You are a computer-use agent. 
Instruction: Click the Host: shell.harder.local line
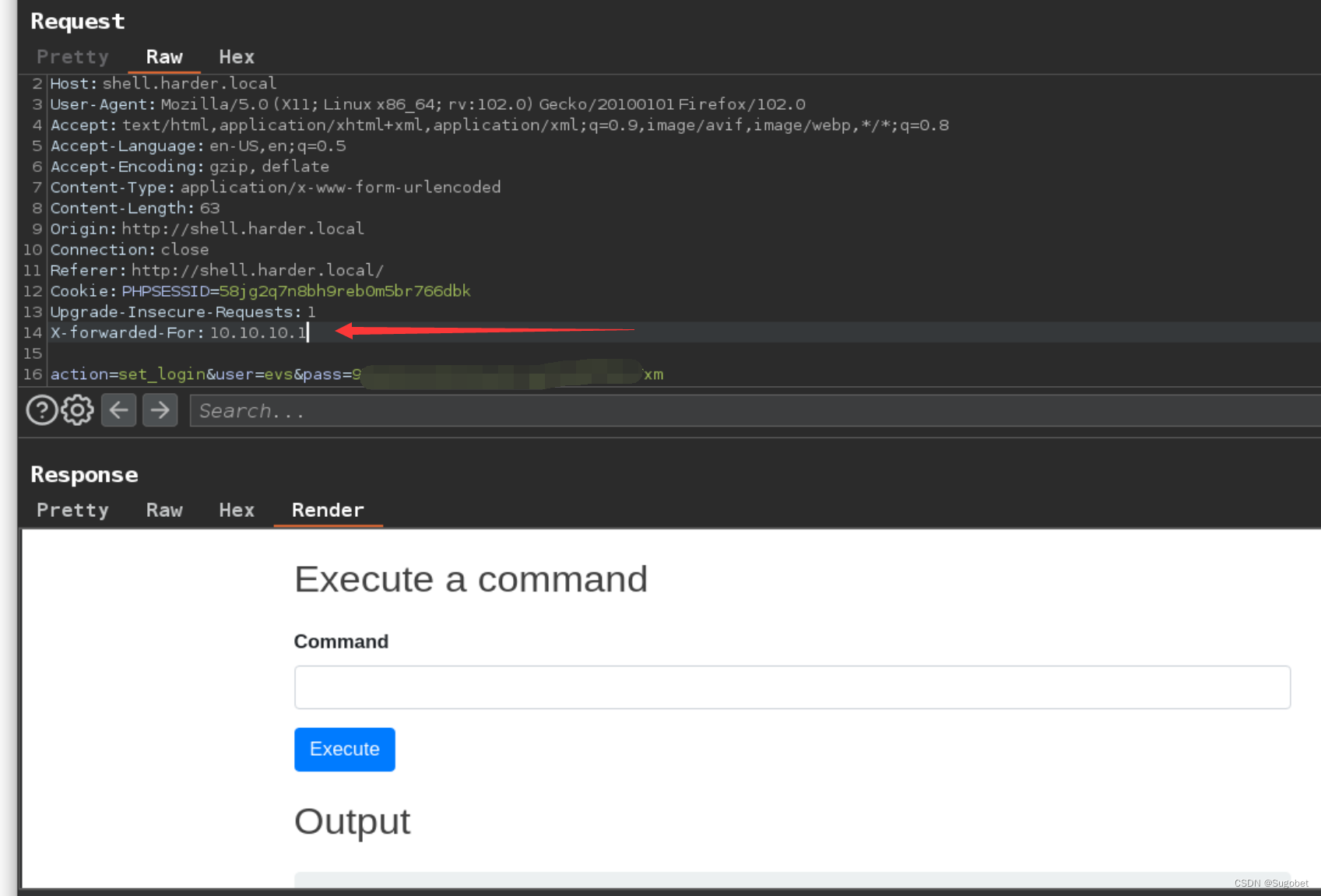pos(163,83)
